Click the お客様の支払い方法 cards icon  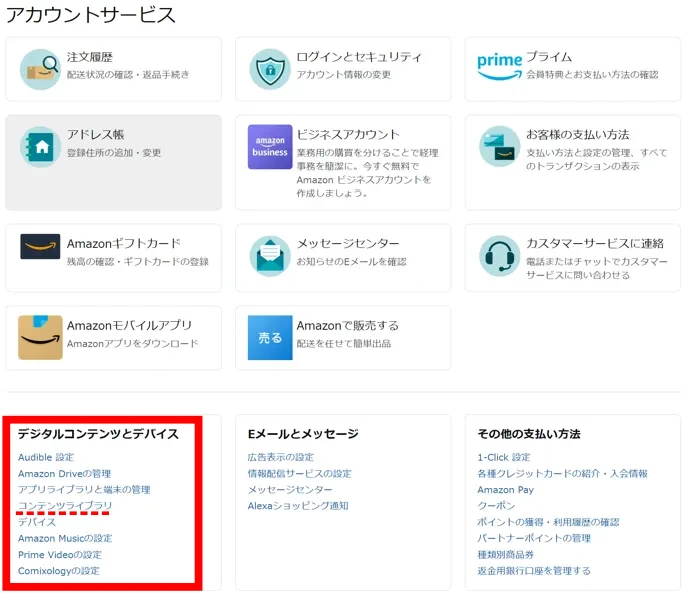[500, 146]
